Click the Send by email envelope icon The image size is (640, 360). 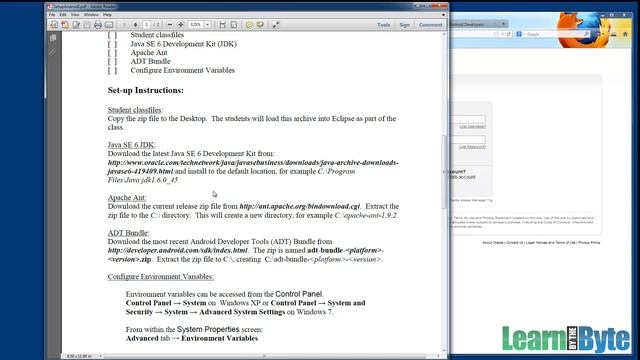(109, 25)
